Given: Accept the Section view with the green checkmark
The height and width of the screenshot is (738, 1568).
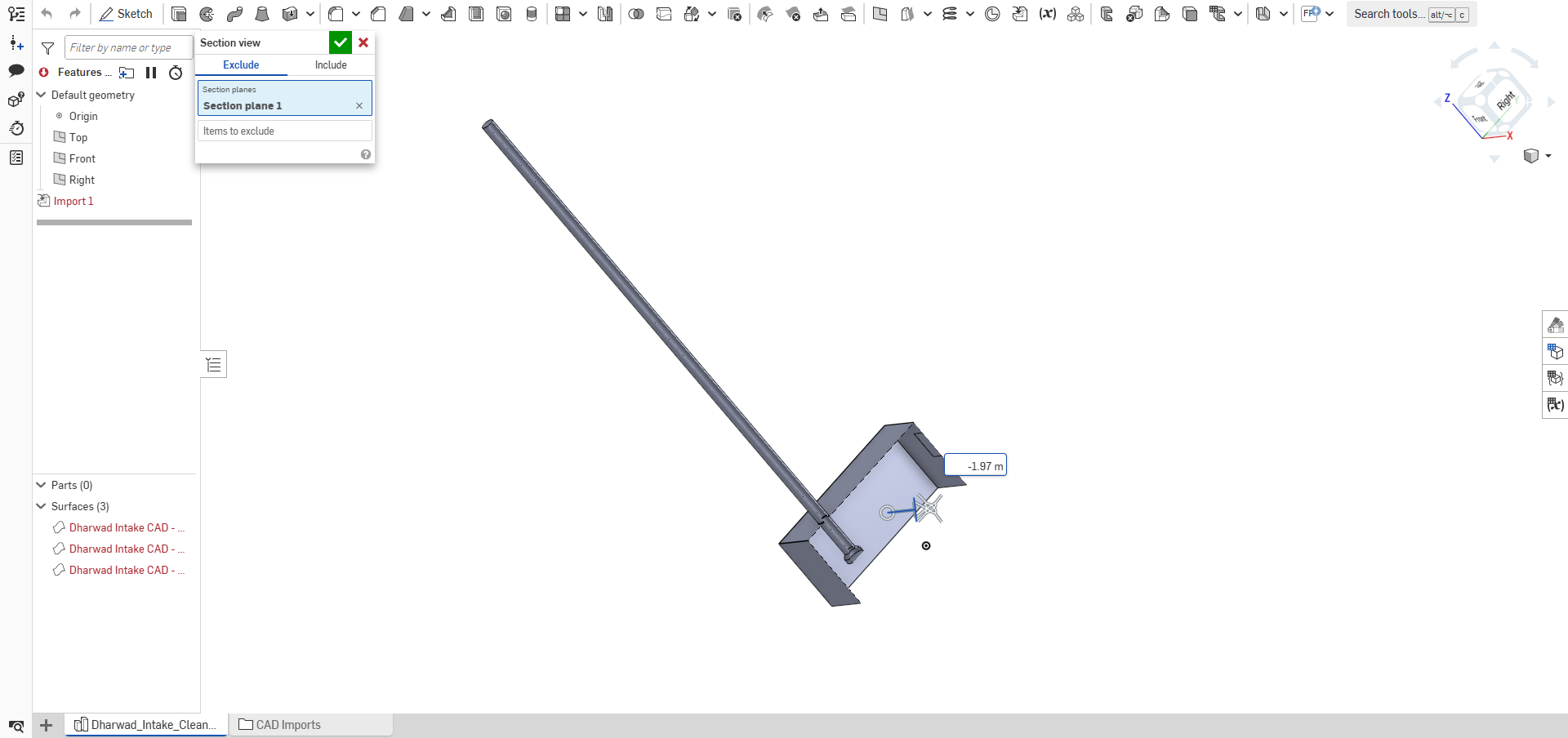Looking at the screenshot, I should coord(341,42).
